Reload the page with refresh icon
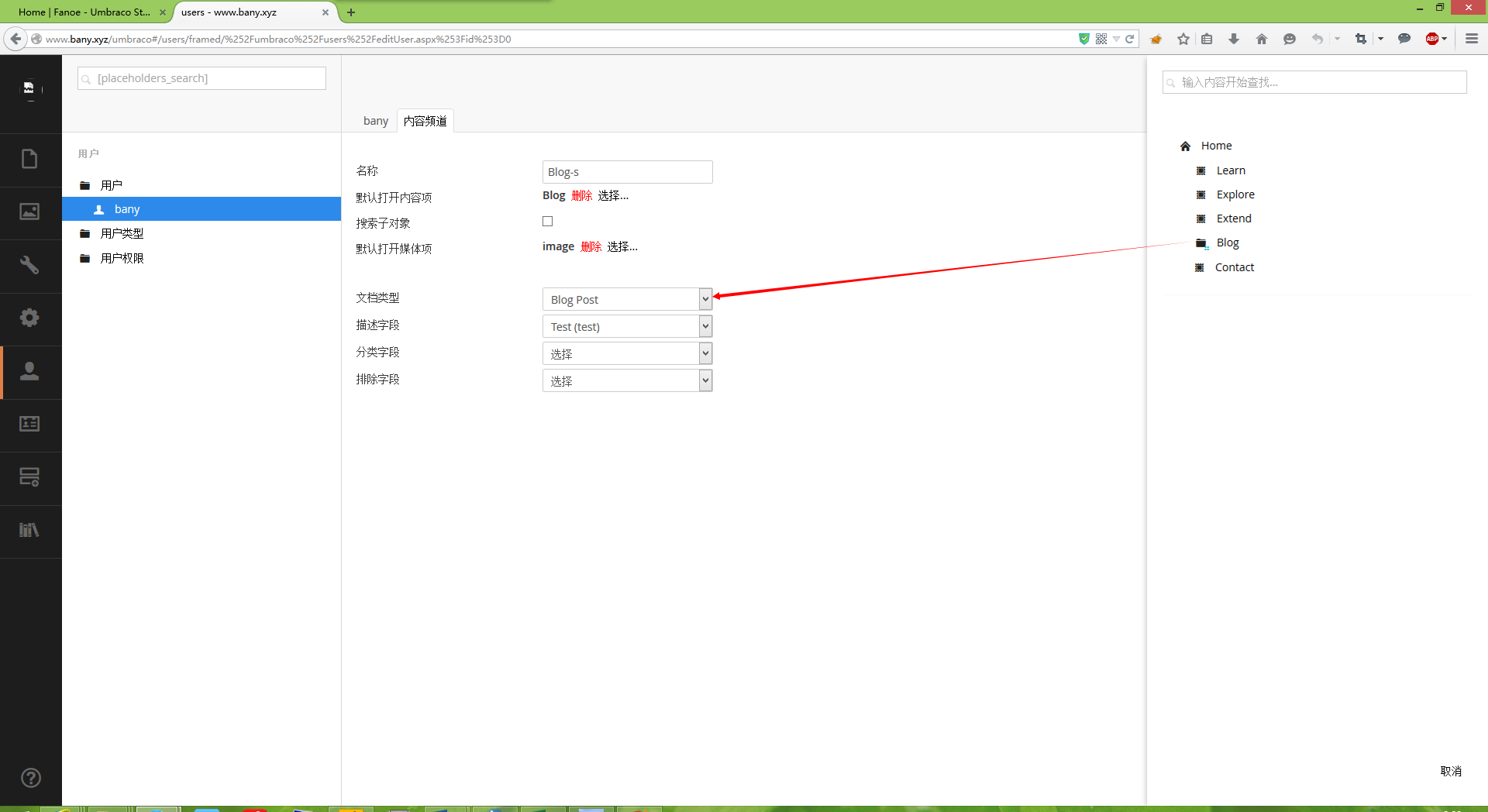 coord(1130,39)
